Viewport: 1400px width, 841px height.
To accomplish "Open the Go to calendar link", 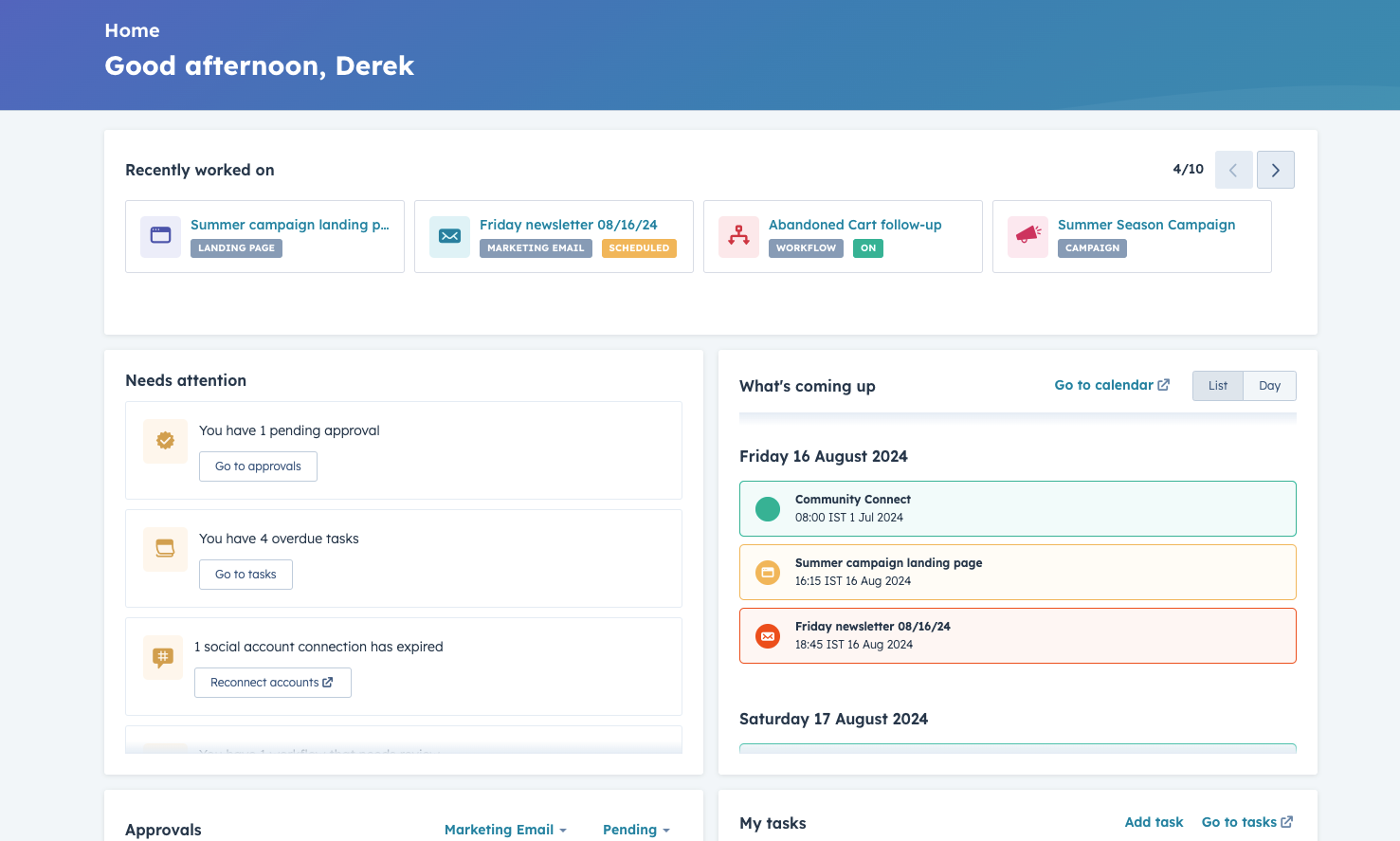I will pos(1112,385).
